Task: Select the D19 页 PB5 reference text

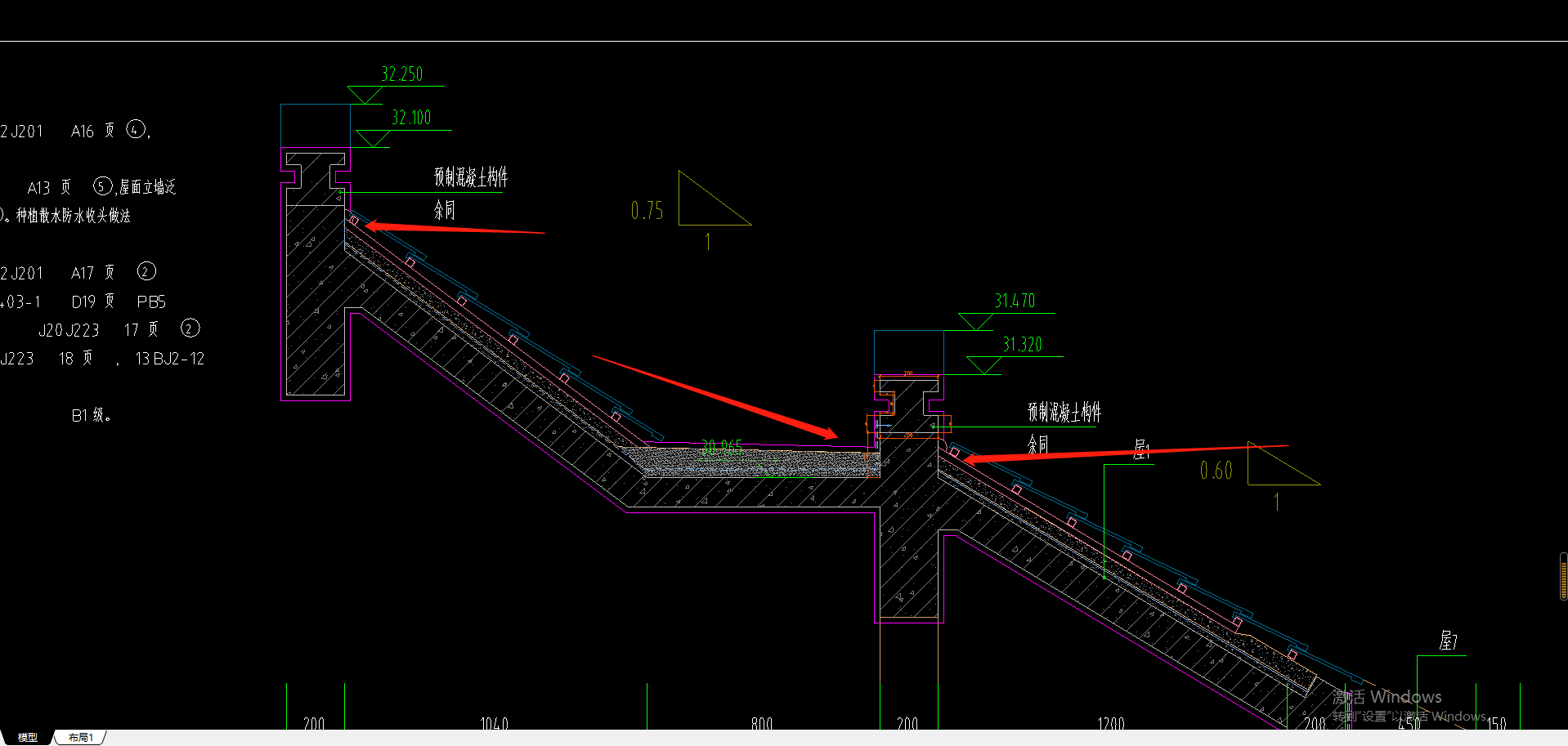Action: (x=119, y=302)
